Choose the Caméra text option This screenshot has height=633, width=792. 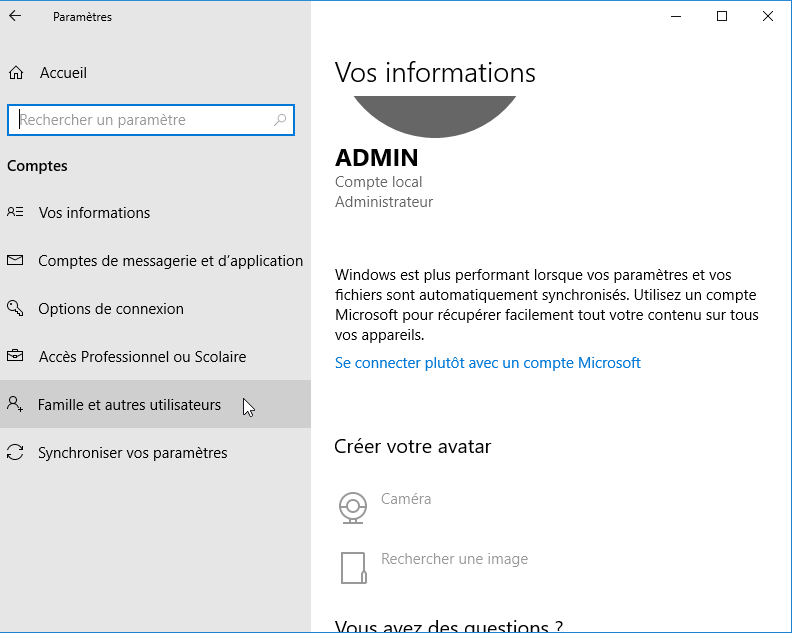[x=406, y=499]
